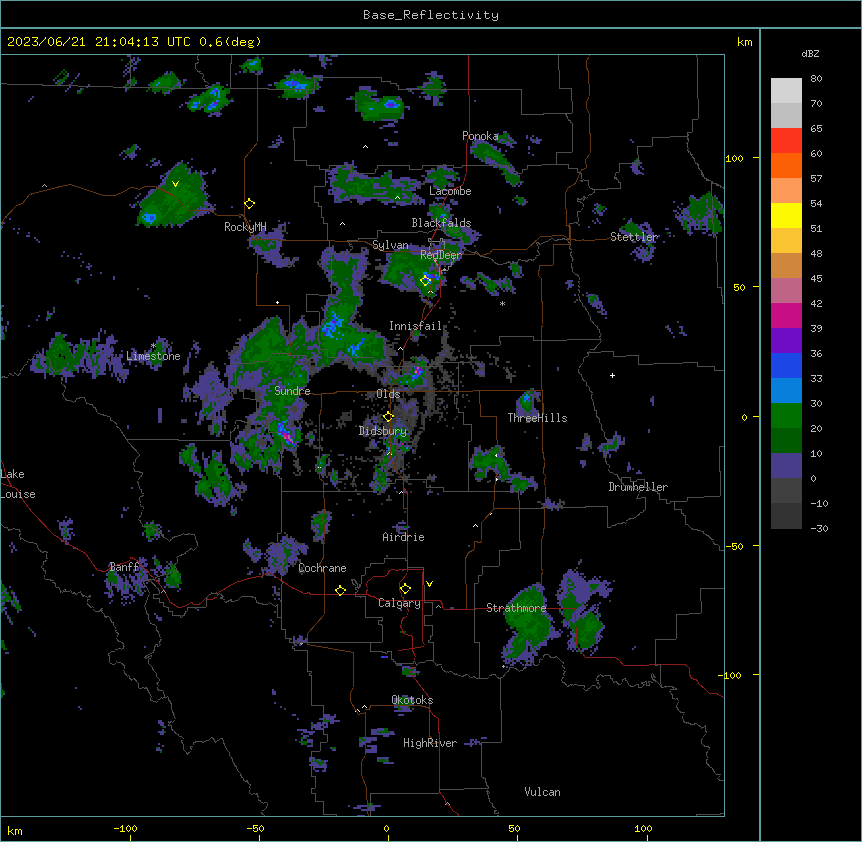The height and width of the screenshot is (842, 862).
Task: Click the Okotoks city label
Action: coord(412,700)
